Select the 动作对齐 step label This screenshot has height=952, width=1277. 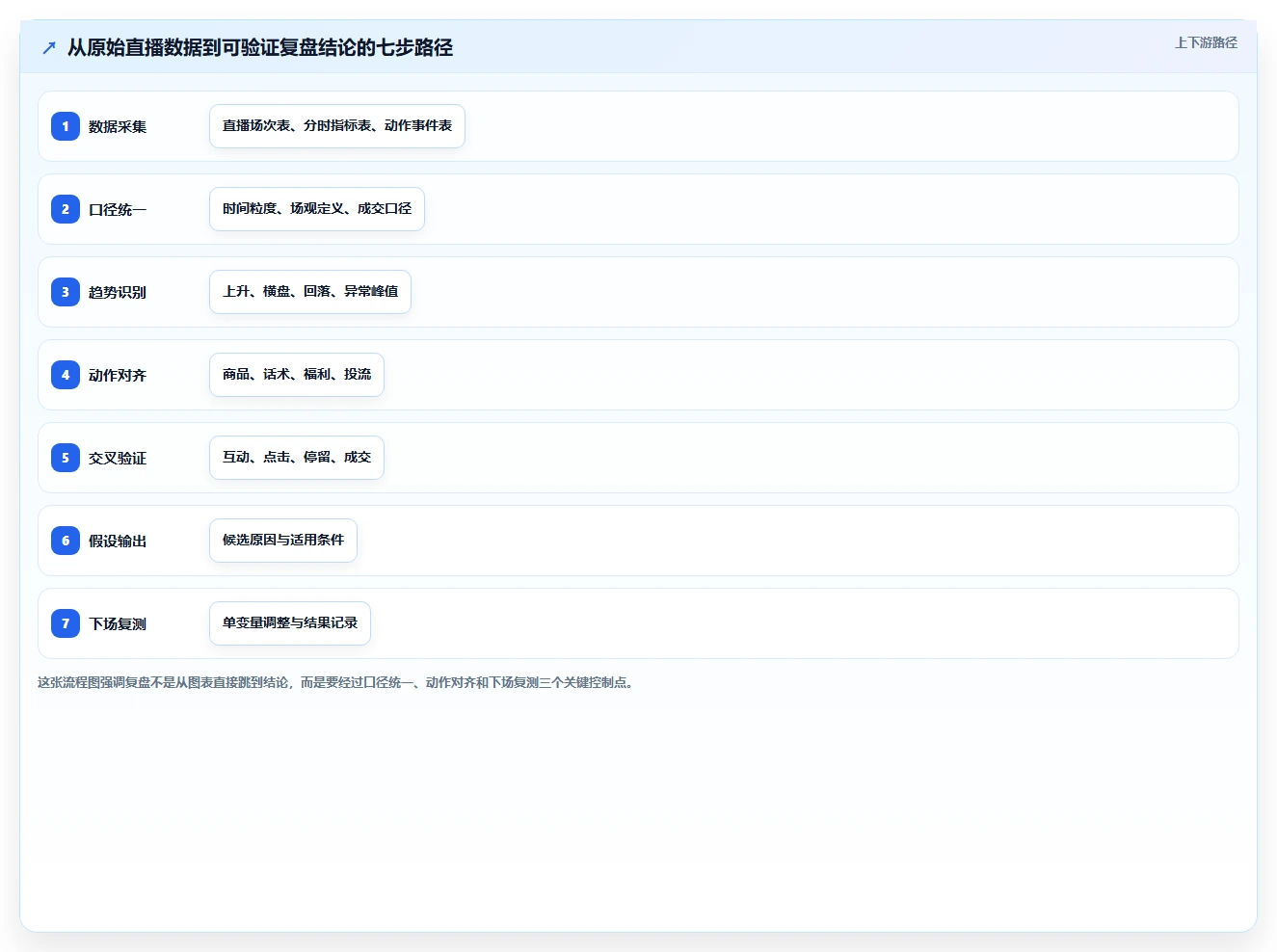point(118,375)
